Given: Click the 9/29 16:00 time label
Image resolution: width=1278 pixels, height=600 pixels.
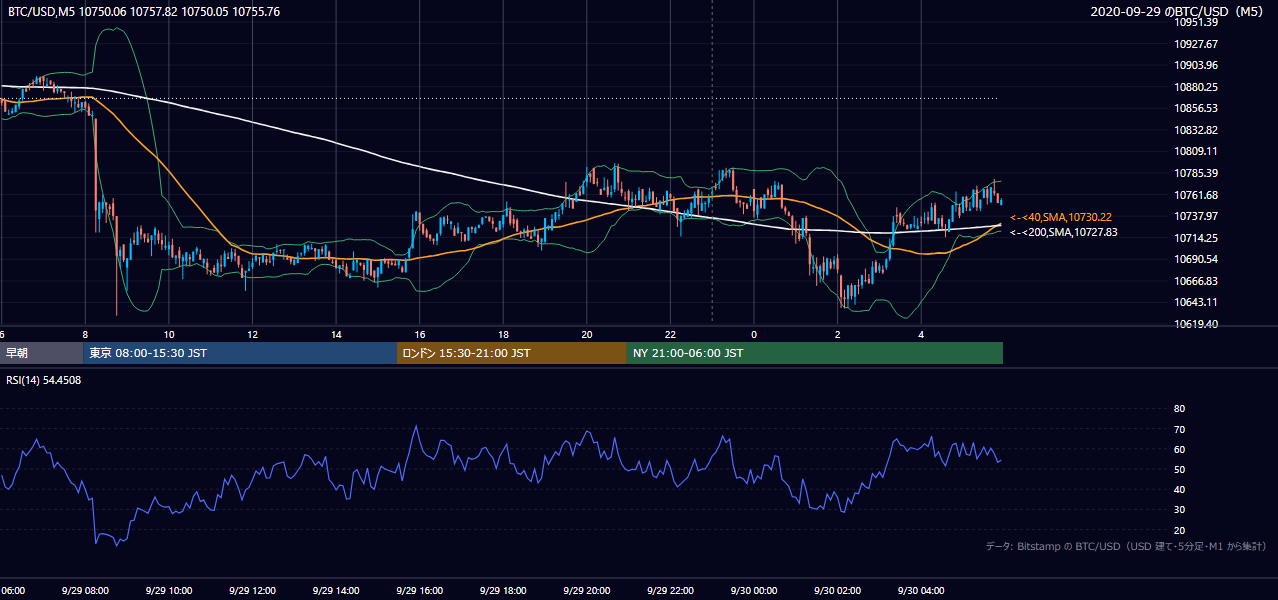Looking at the screenshot, I should pyautogui.click(x=419, y=591).
